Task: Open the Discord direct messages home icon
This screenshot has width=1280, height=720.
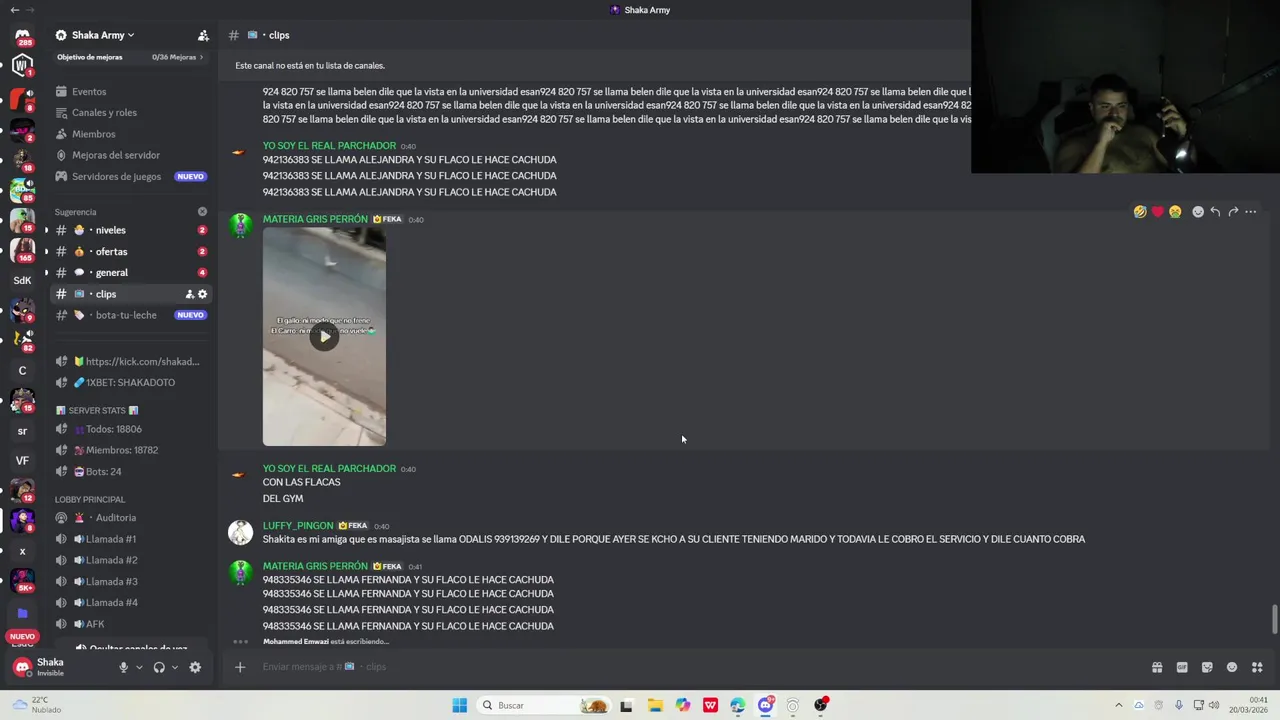Action: 22,37
